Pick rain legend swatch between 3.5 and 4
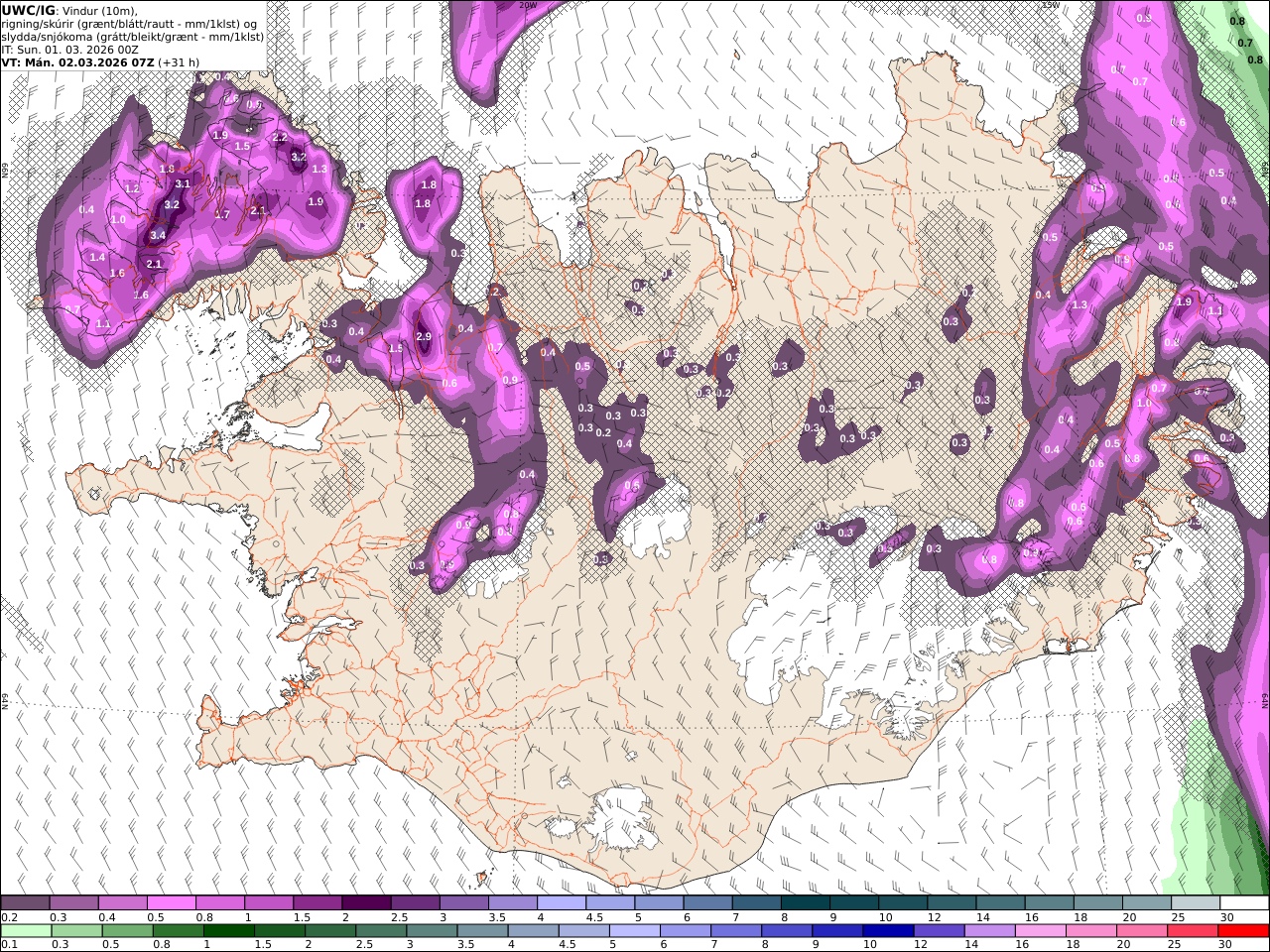The image size is (1270, 952). (482, 931)
